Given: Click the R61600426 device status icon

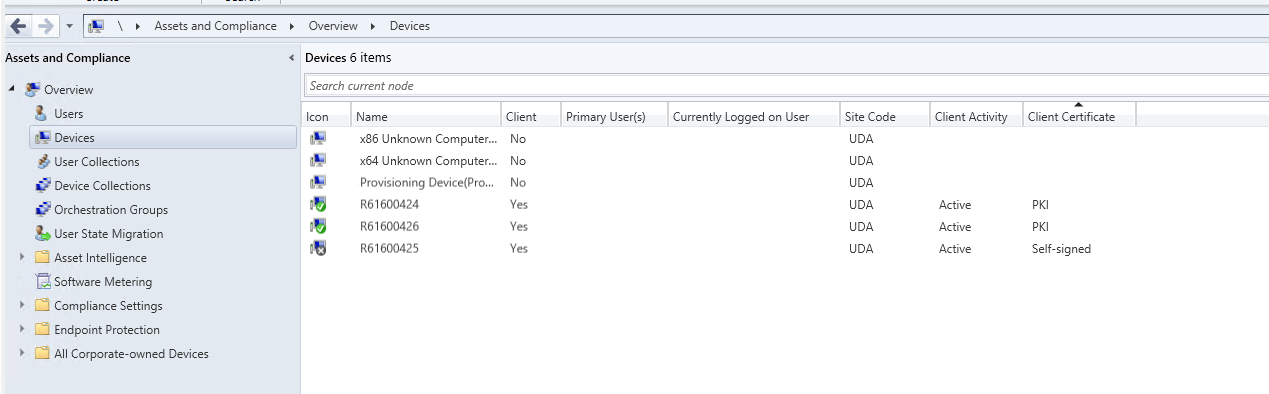Looking at the screenshot, I should click(318, 227).
